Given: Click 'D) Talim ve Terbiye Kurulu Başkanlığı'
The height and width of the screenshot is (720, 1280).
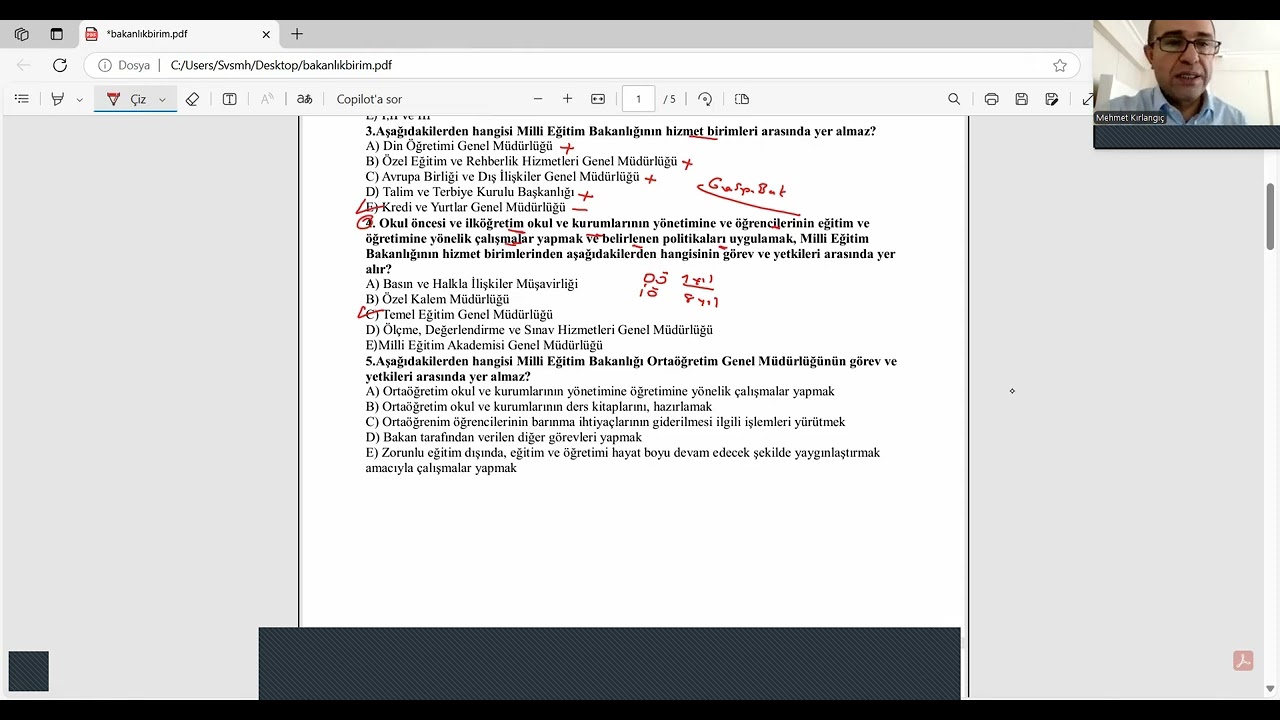Looking at the screenshot, I should click(x=470, y=192).
